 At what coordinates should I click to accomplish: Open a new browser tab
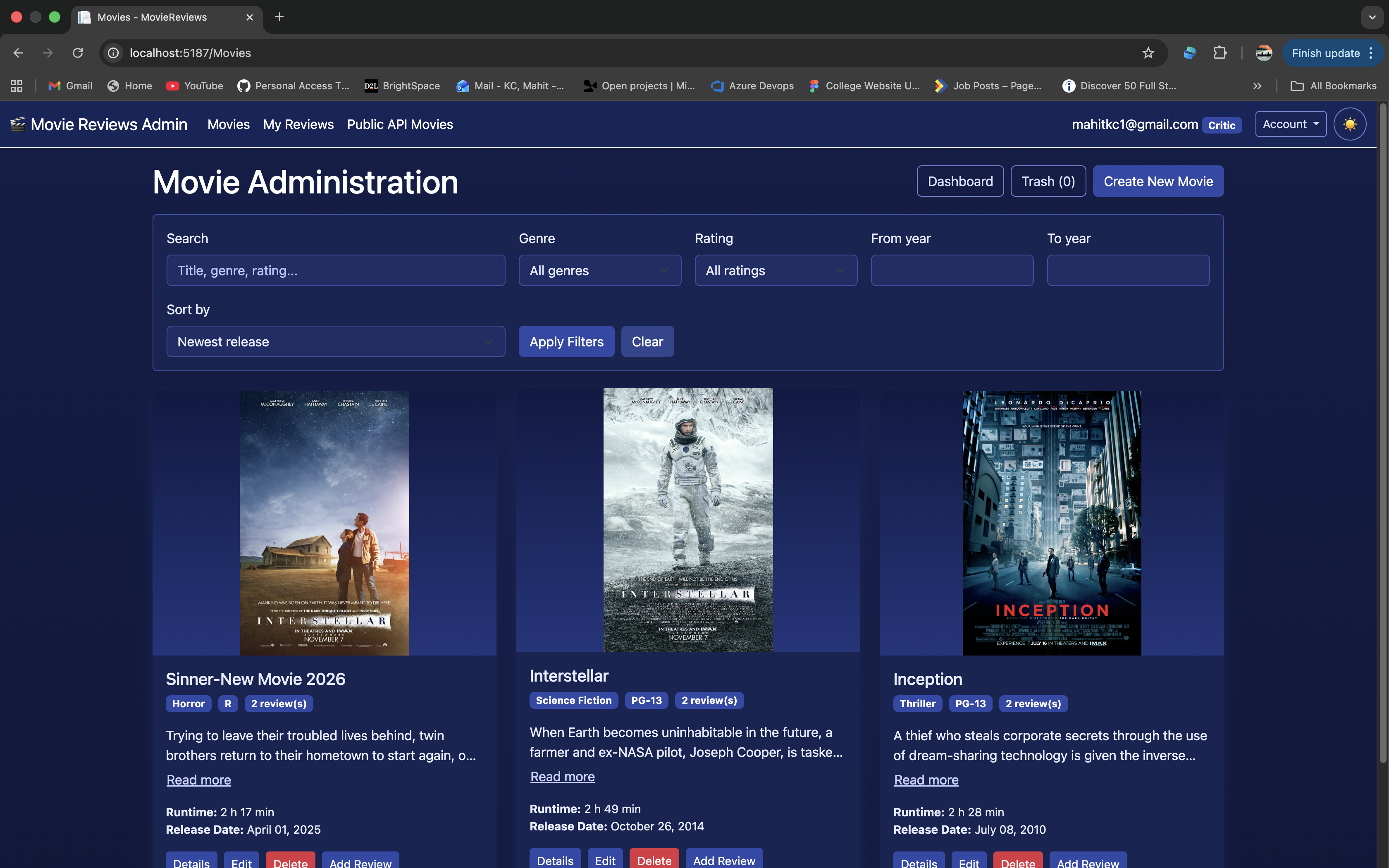279,17
